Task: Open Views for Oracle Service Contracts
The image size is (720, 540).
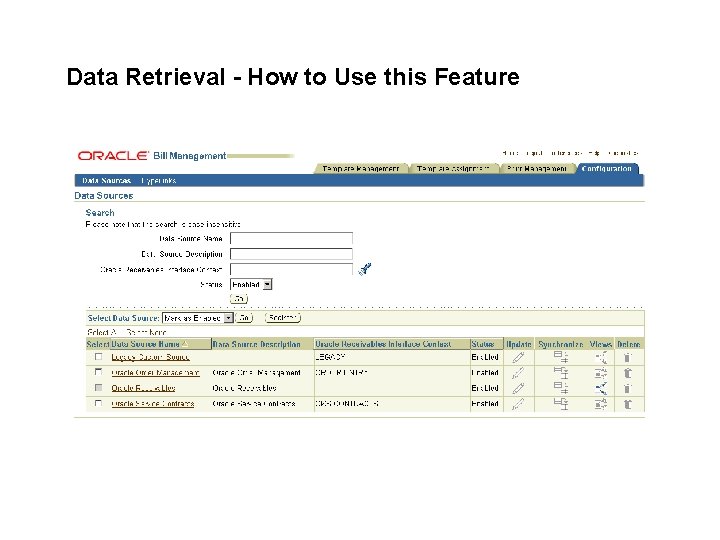Action: coord(601,404)
